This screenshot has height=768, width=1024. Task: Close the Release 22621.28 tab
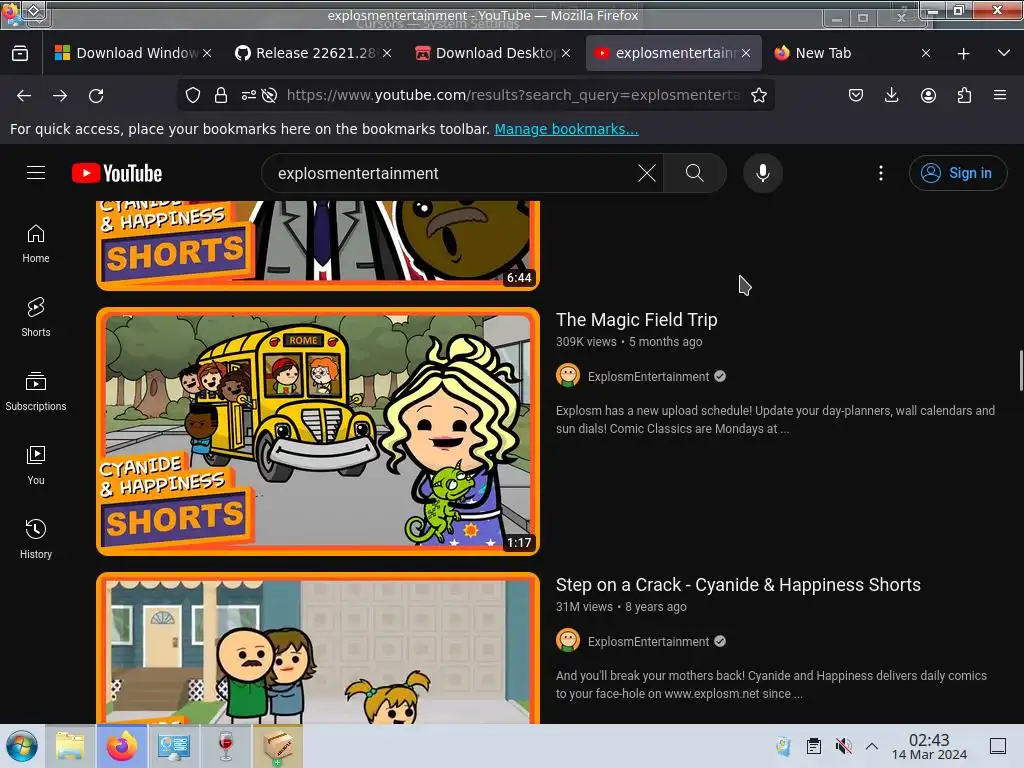point(387,53)
